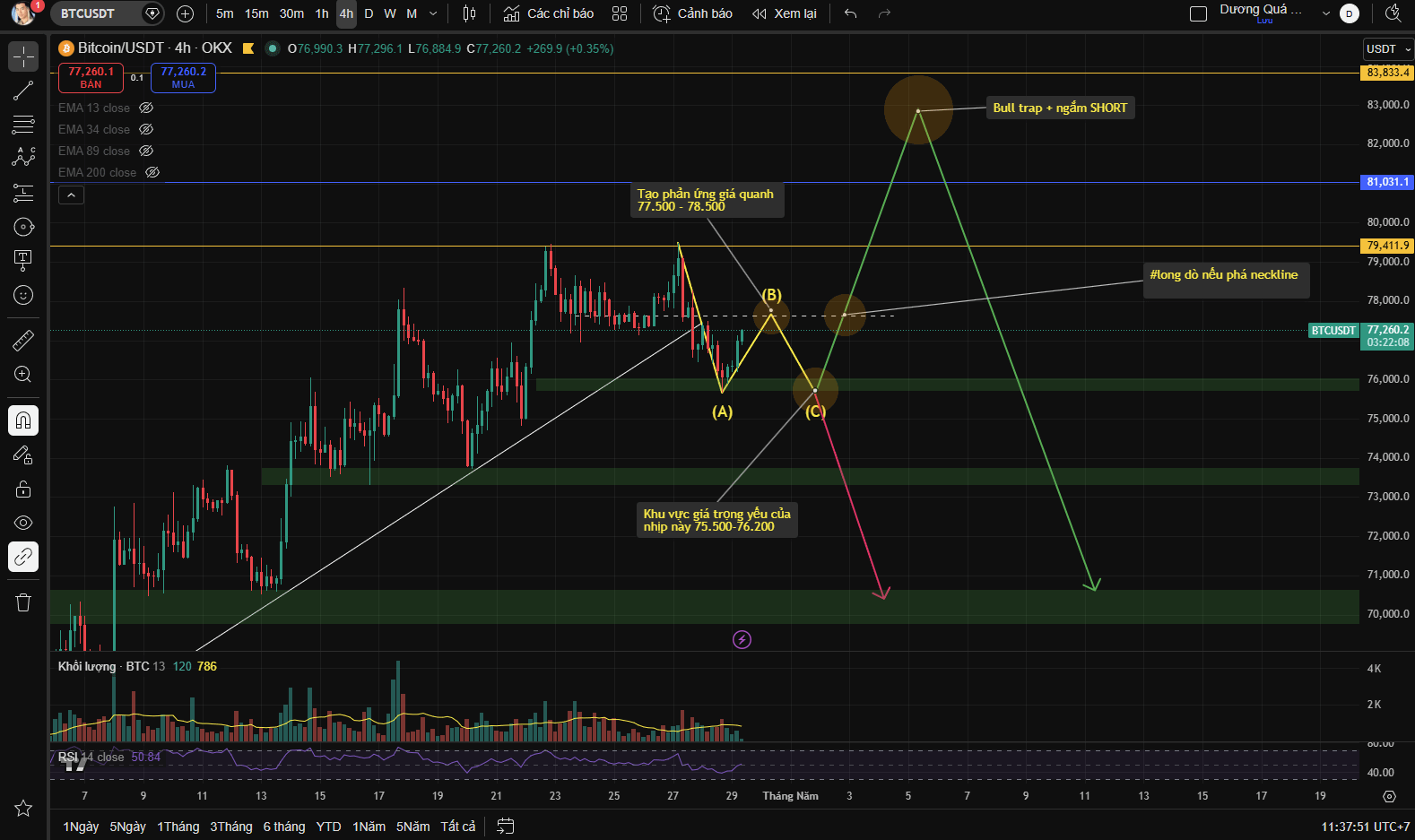Open the USDT currency dropdown

[x=1388, y=49]
